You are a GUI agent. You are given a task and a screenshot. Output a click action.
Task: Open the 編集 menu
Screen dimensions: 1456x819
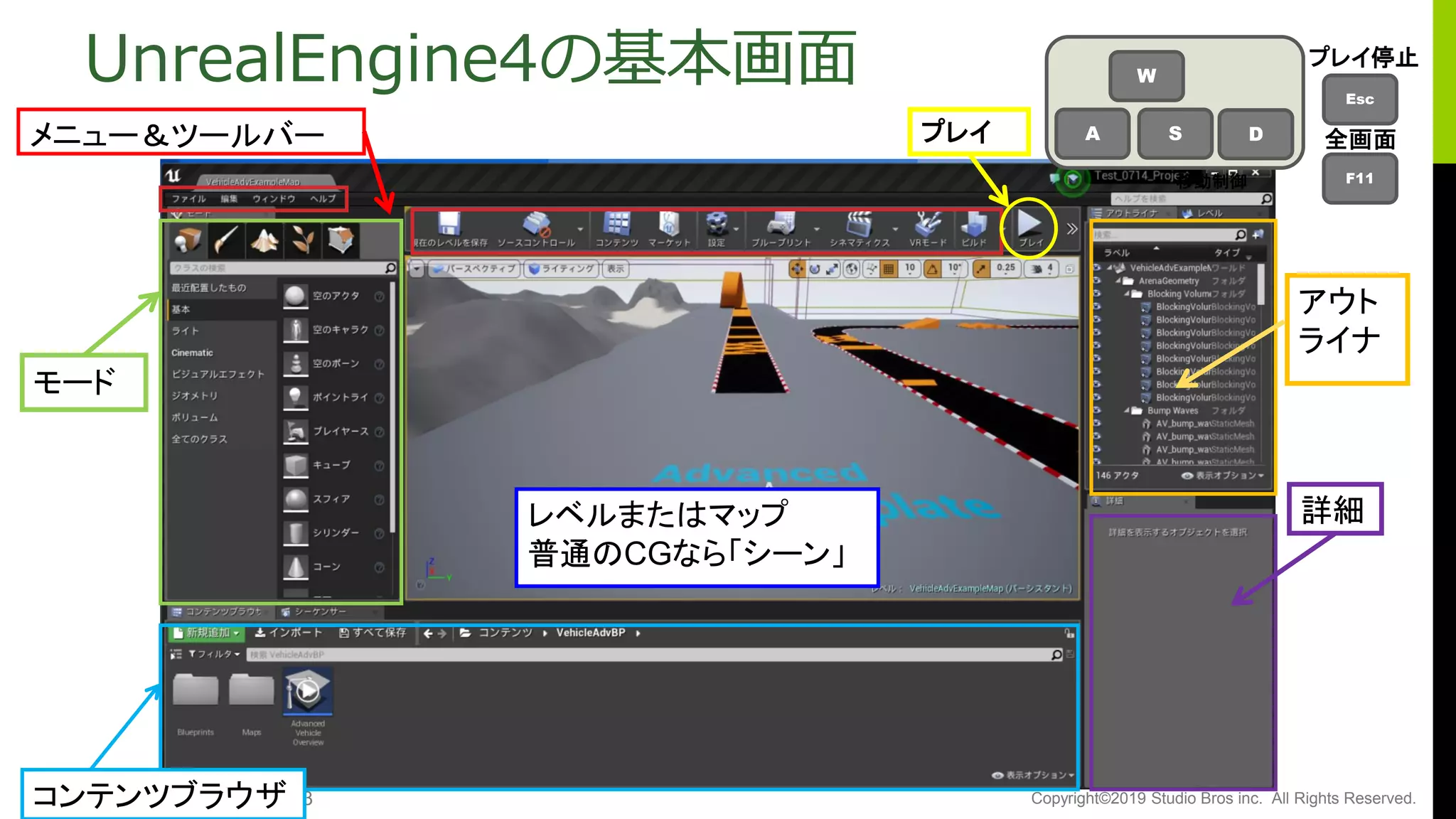(229, 199)
